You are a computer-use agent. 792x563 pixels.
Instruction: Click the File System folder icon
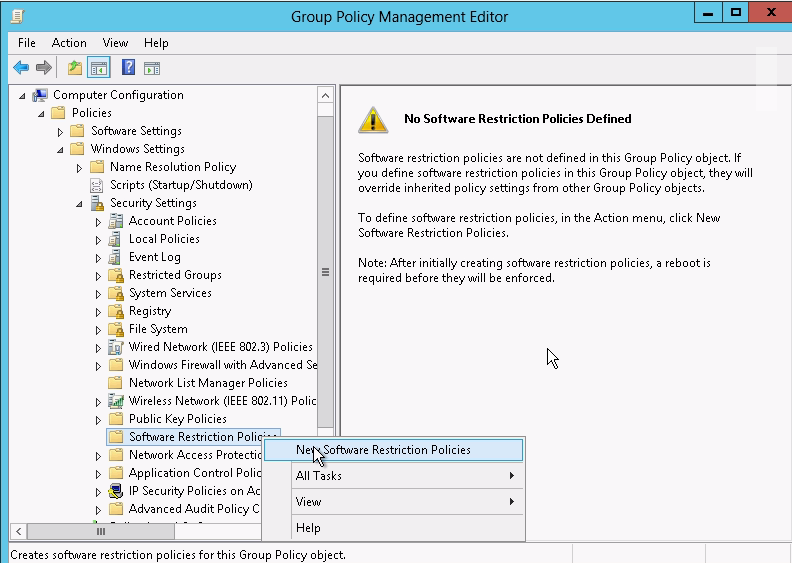point(116,329)
